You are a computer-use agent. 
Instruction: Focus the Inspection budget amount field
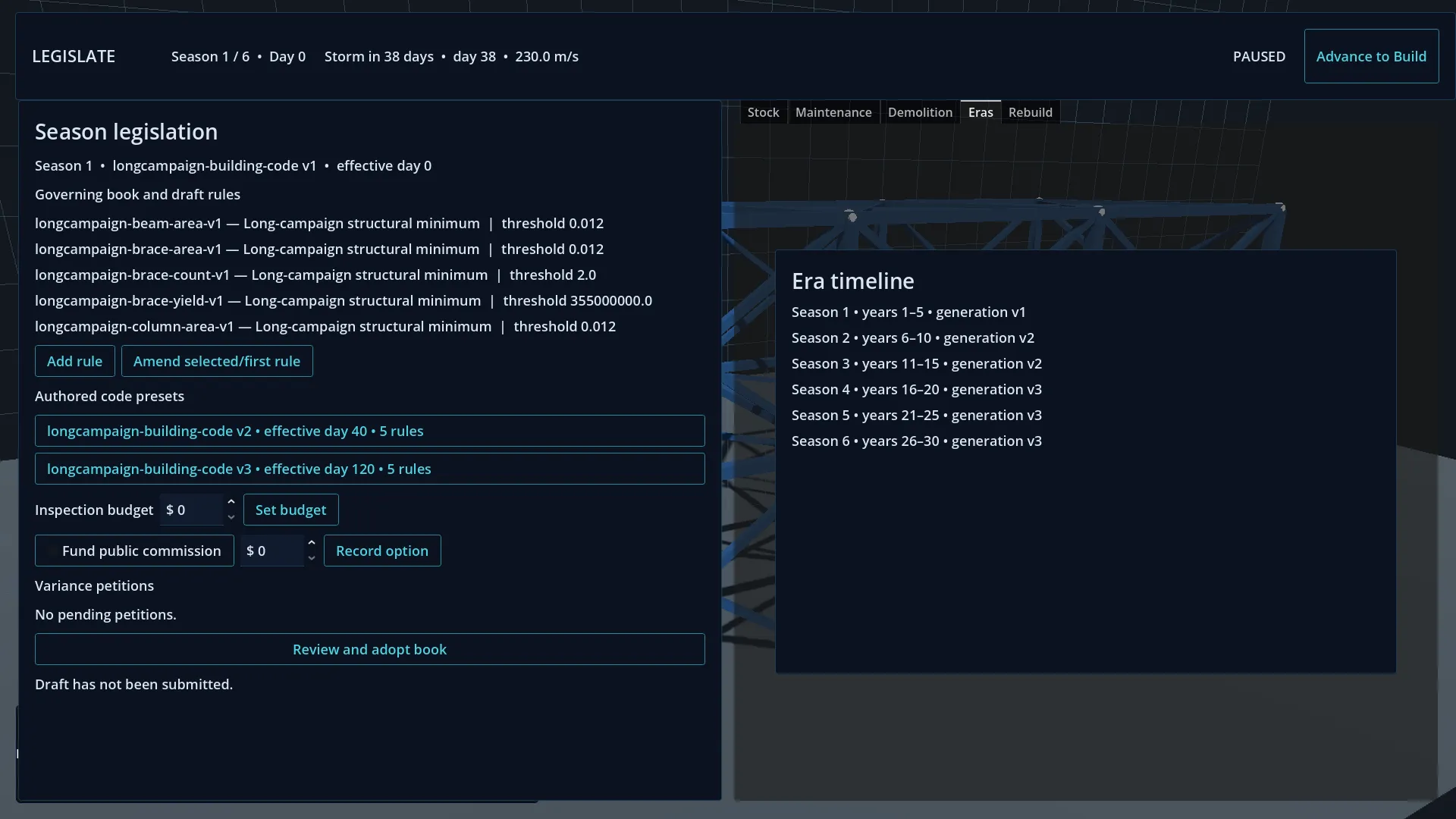(x=191, y=510)
